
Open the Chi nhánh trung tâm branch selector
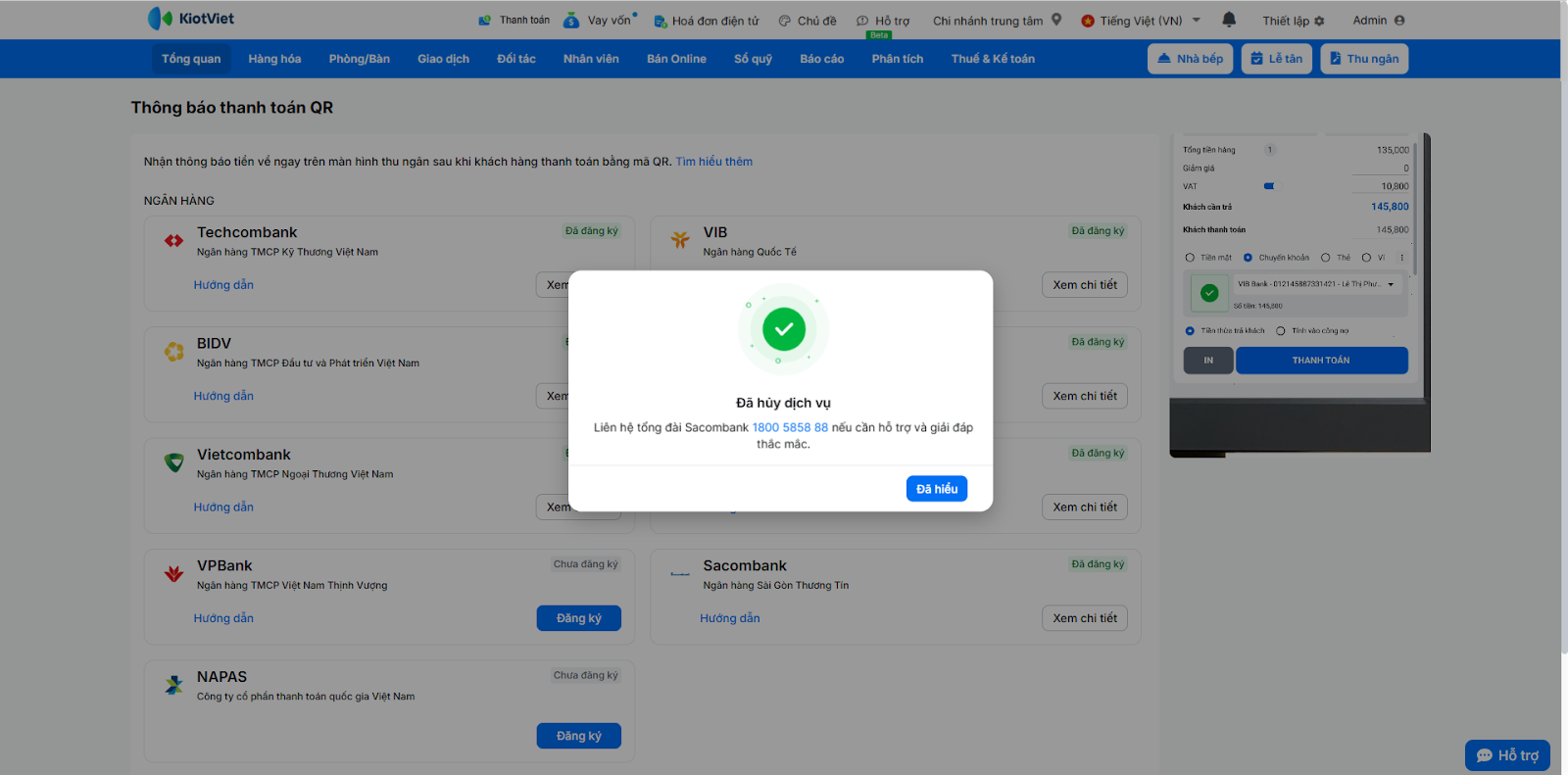pyautogui.click(x=997, y=21)
